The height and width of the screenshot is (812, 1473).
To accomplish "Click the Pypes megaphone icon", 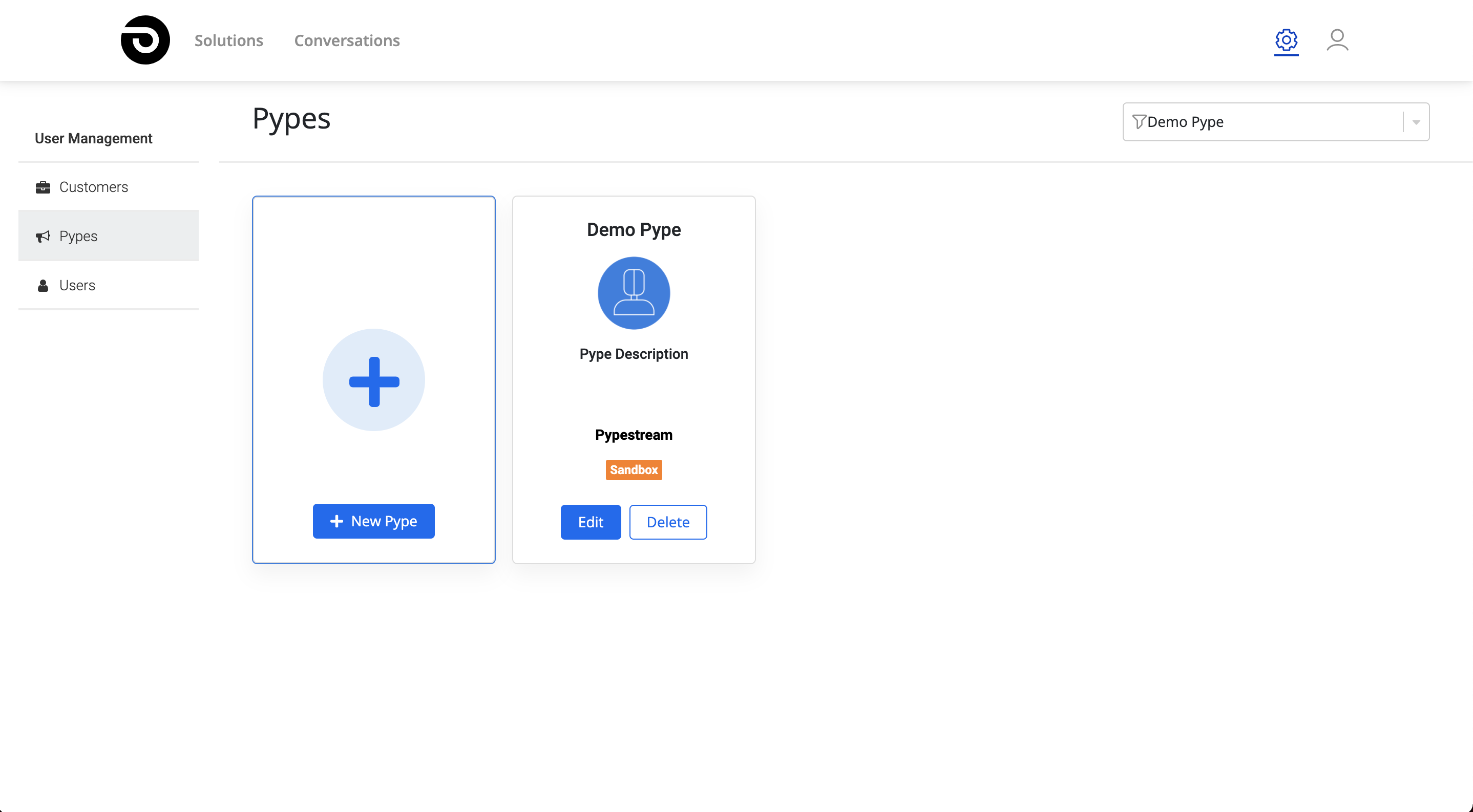I will point(43,237).
